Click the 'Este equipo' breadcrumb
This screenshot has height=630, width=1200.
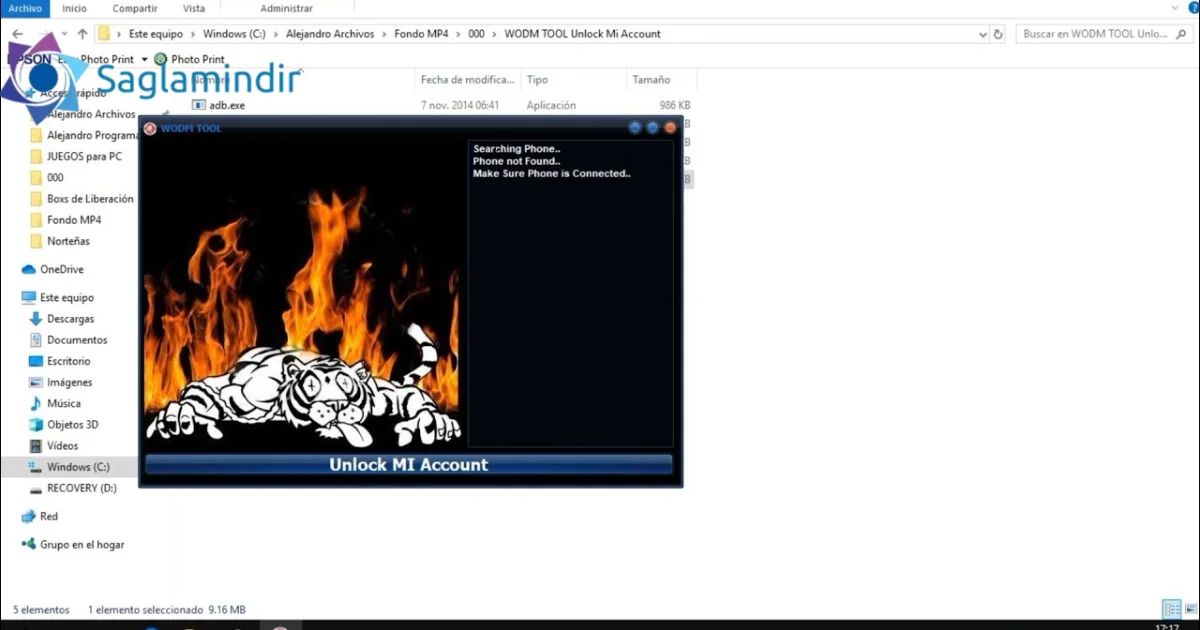[x=156, y=34]
